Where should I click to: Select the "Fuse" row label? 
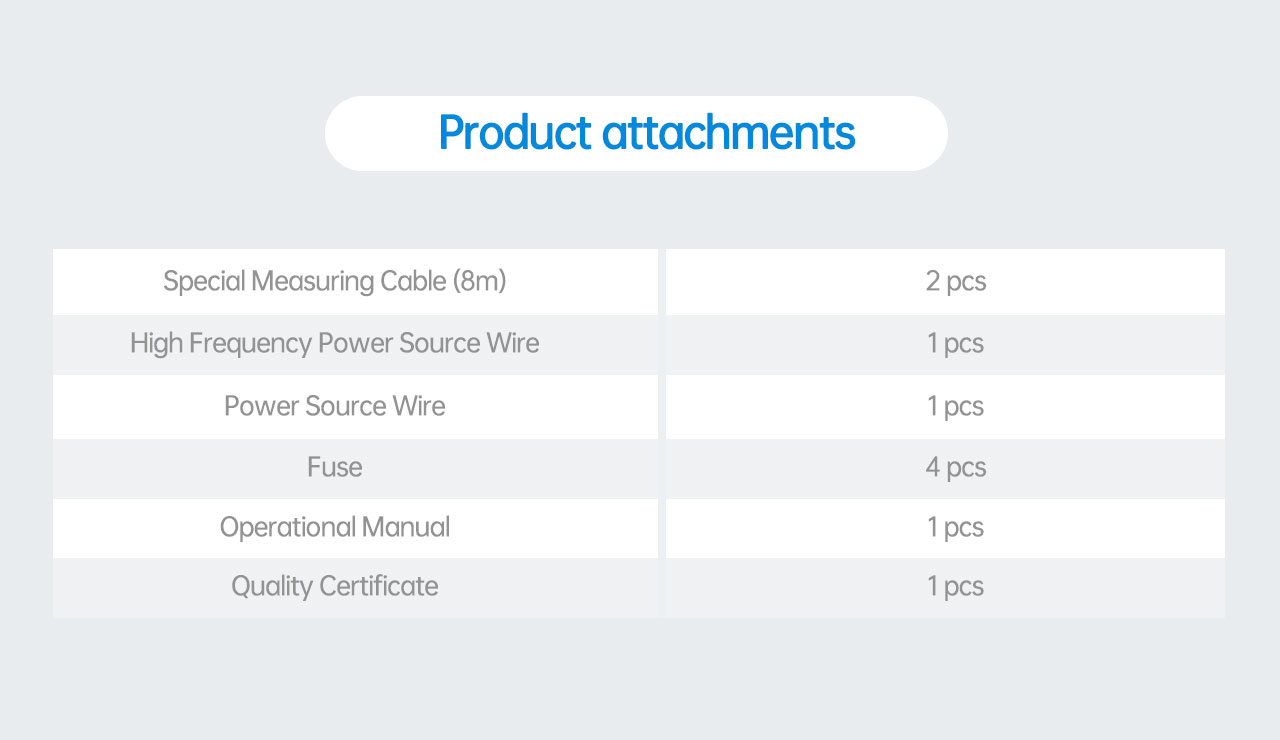pos(334,467)
